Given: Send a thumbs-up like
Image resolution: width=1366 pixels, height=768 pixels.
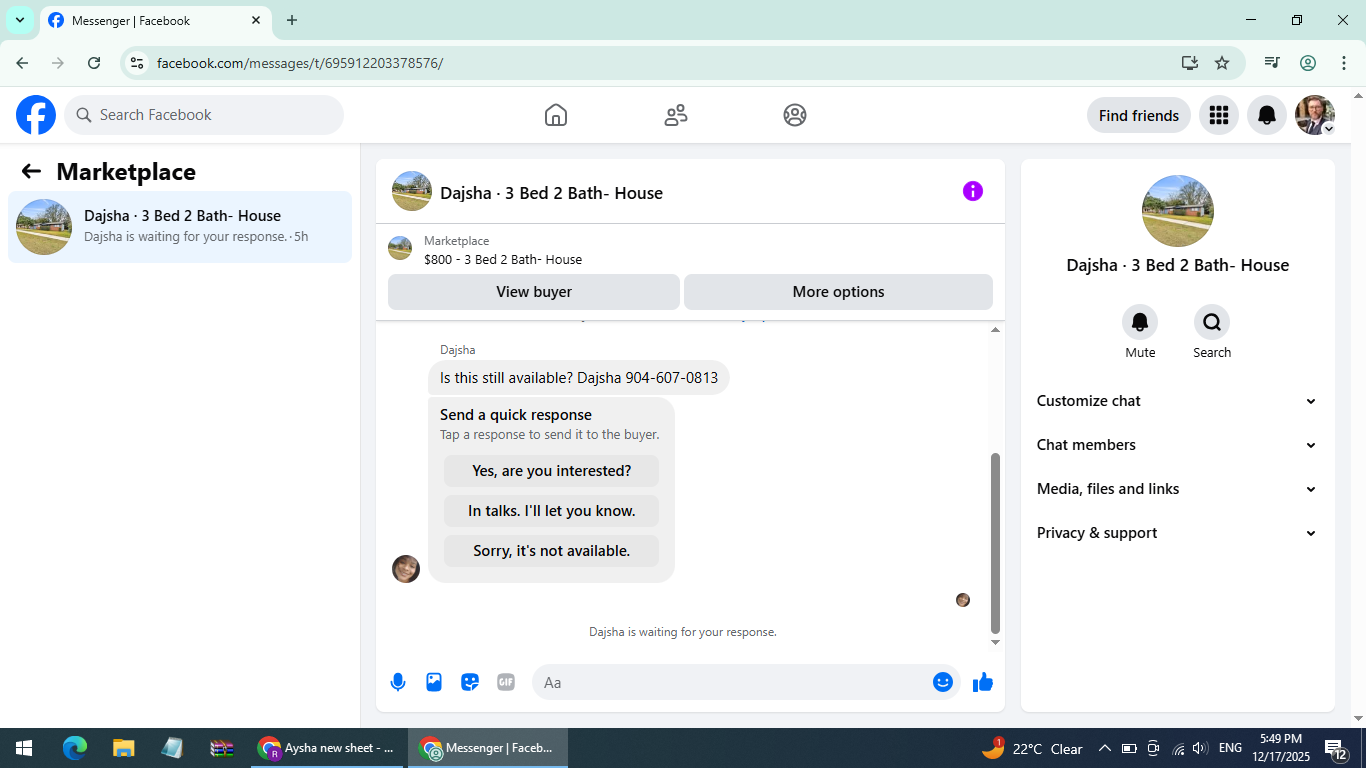Looking at the screenshot, I should click(x=983, y=682).
